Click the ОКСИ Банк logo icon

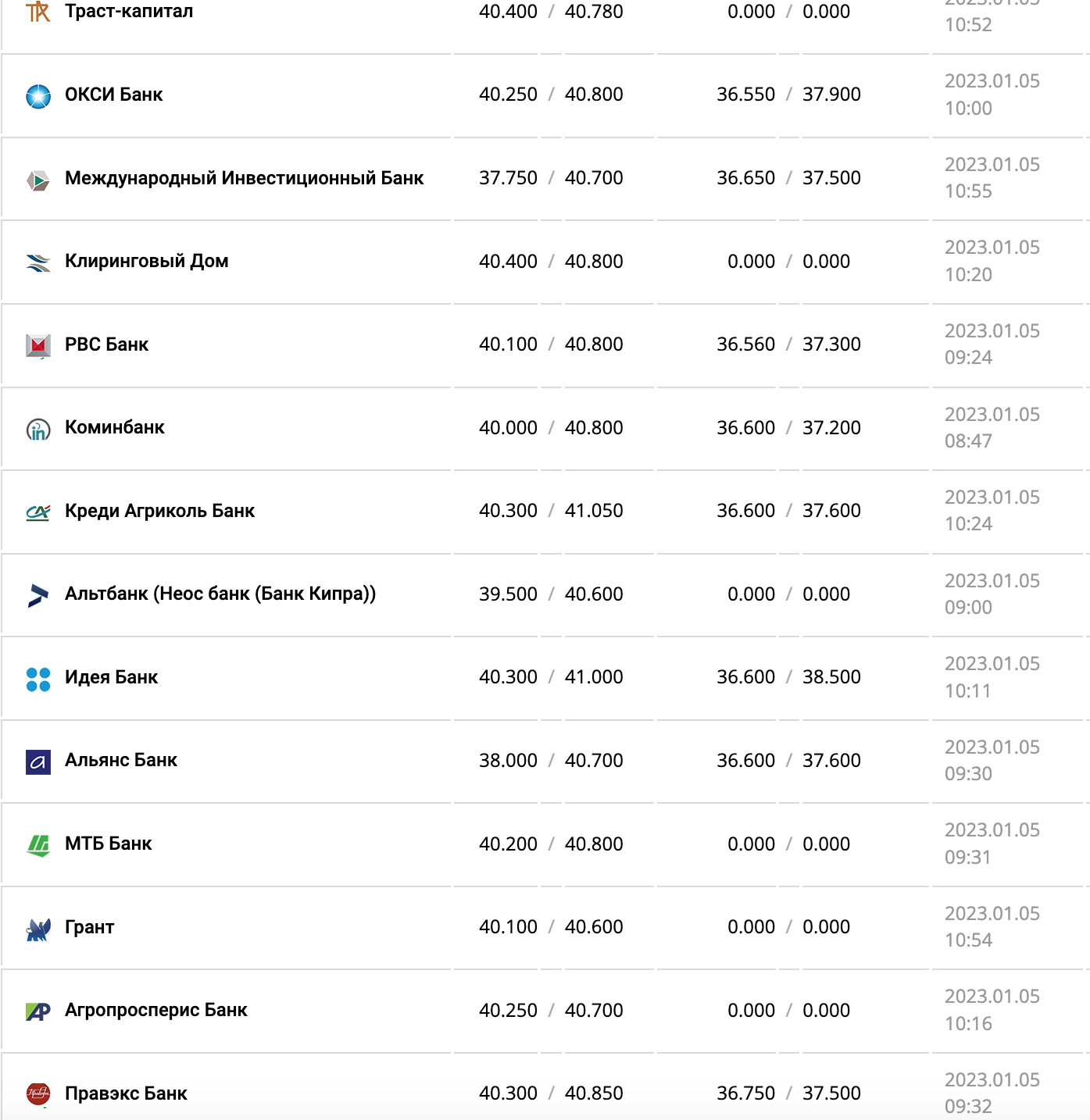coord(38,96)
